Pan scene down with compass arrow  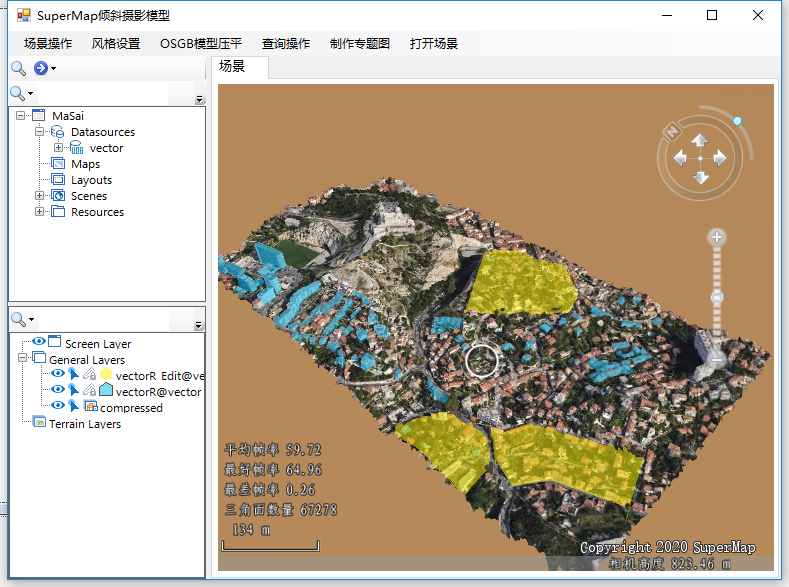point(700,177)
